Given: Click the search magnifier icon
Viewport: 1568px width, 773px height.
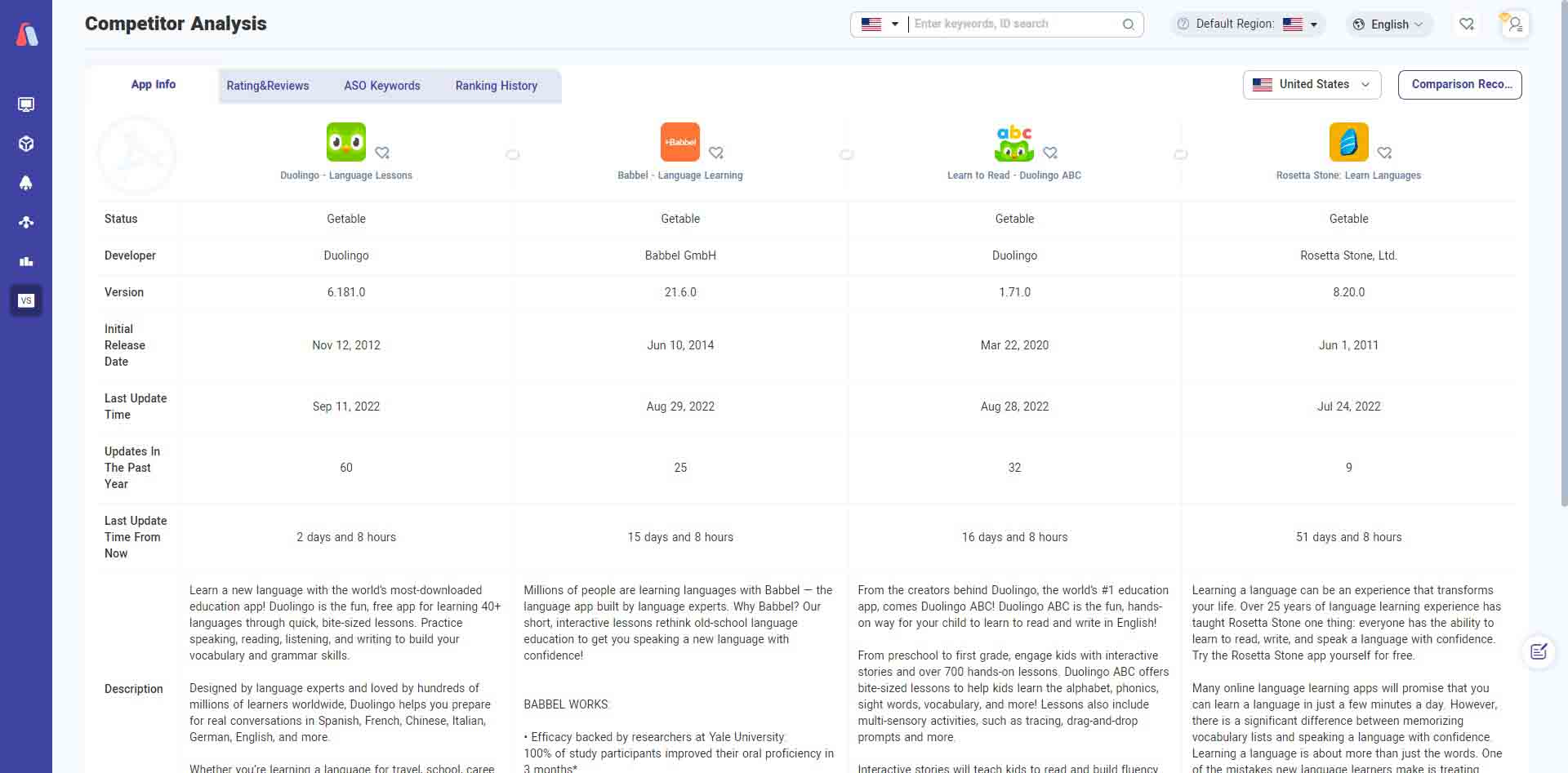Looking at the screenshot, I should (1129, 24).
